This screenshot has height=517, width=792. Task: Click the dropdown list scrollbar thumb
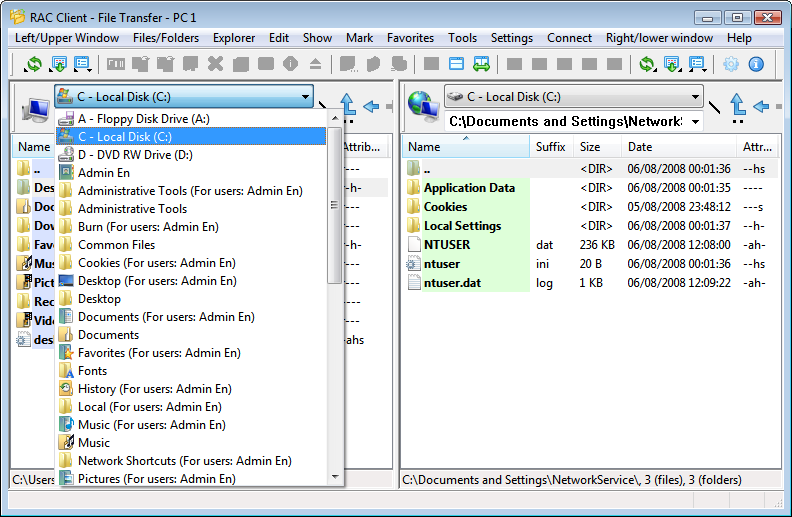coord(335,205)
